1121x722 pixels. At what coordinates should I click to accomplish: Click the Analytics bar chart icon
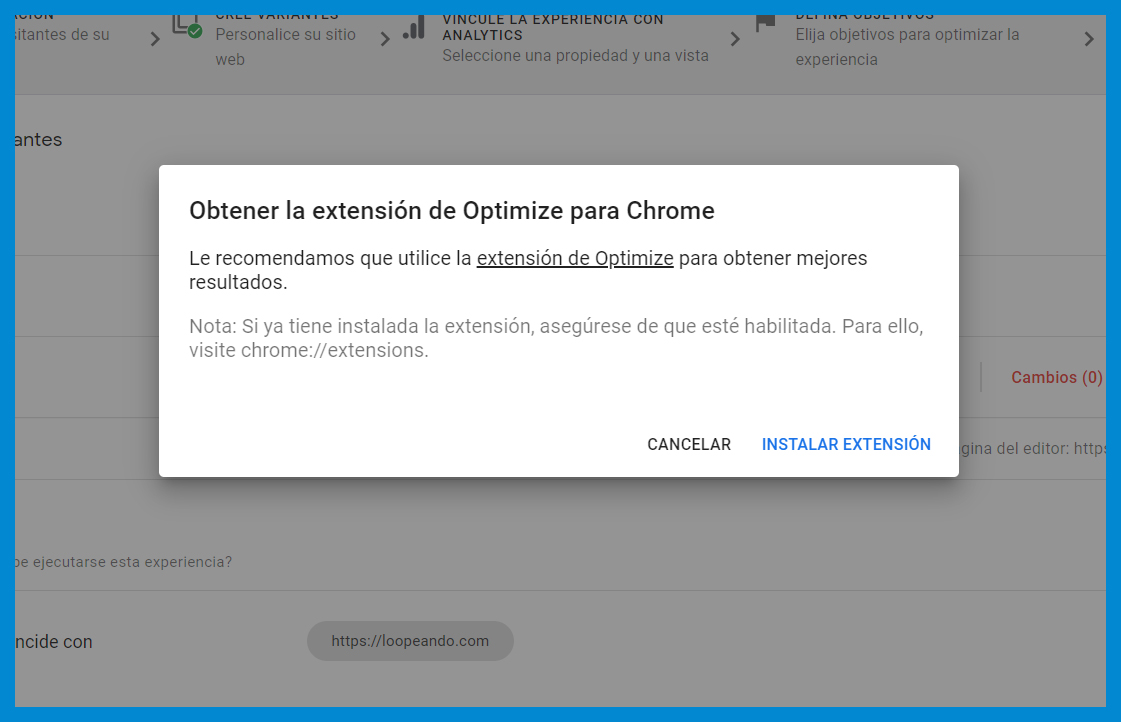click(x=414, y=27)
